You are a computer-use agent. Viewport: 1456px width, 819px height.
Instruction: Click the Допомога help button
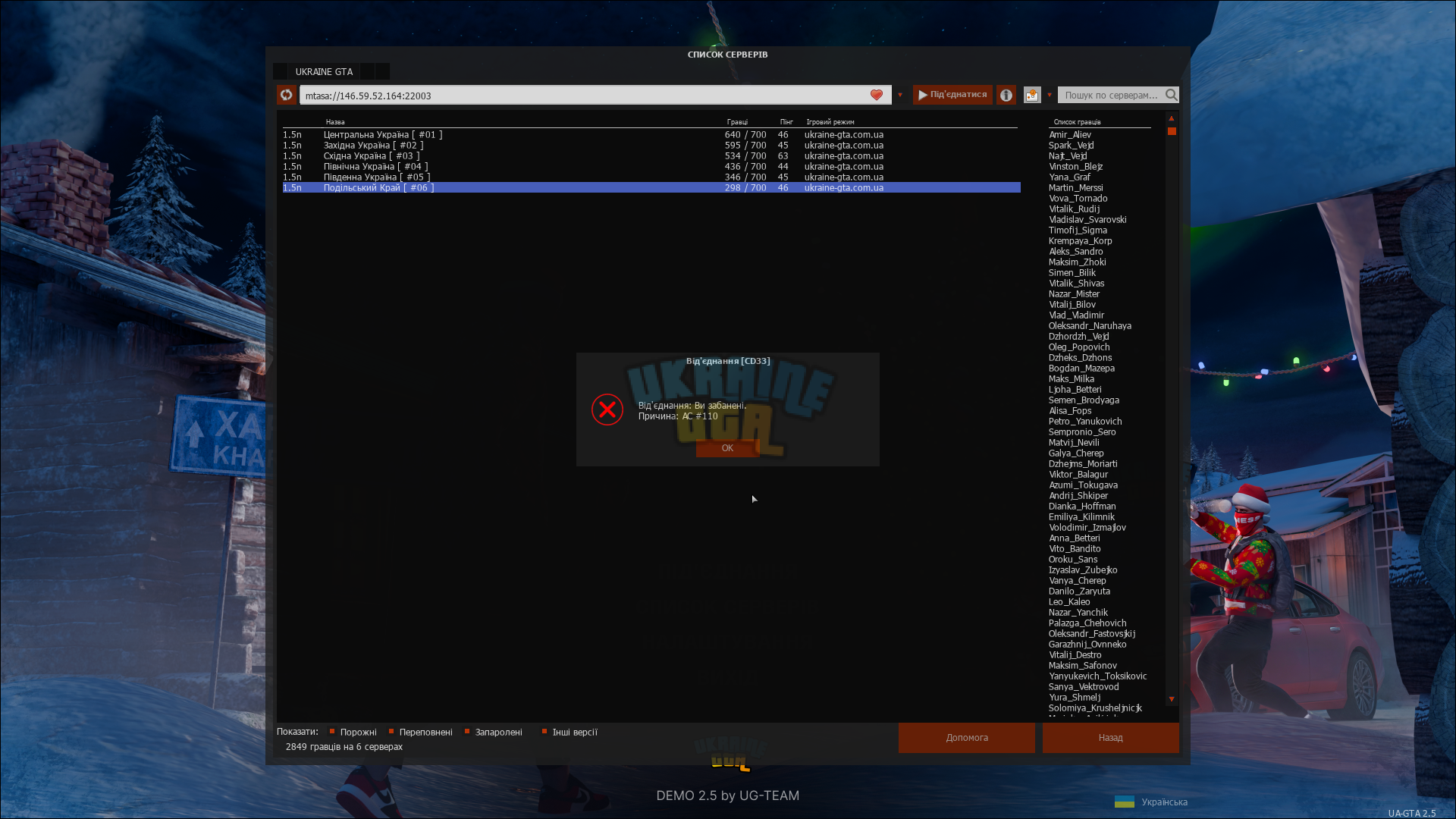coord(967,738)
